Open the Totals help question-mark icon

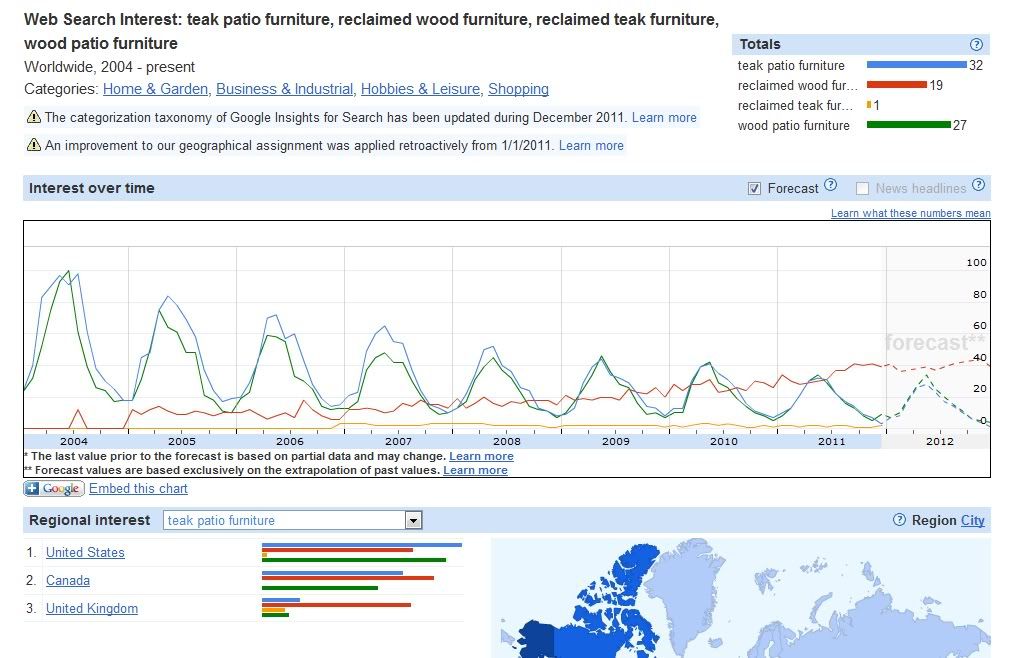pyautogui.click(x=976, y=44)
